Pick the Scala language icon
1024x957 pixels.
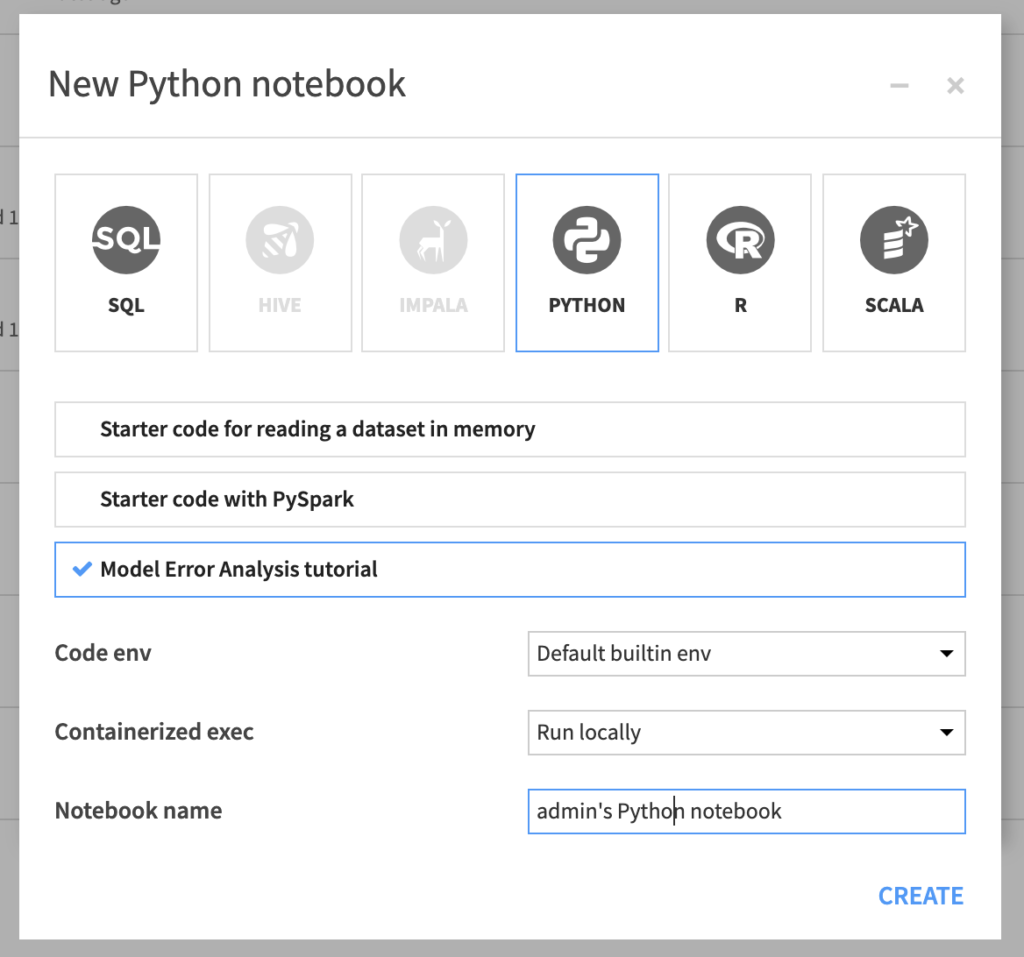click(x=893, y=240)
